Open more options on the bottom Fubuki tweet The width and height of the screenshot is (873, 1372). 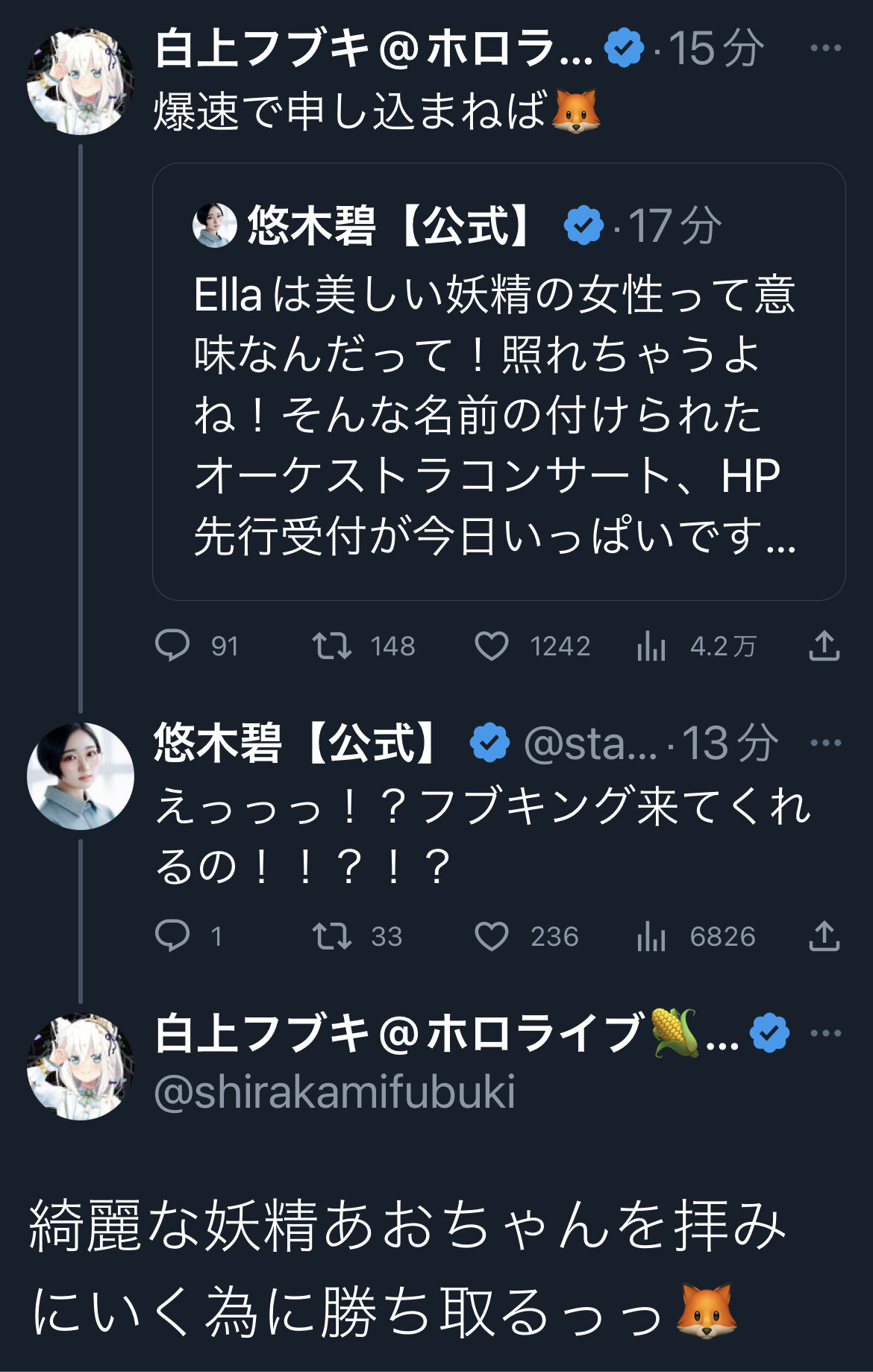pos(825,1033)
